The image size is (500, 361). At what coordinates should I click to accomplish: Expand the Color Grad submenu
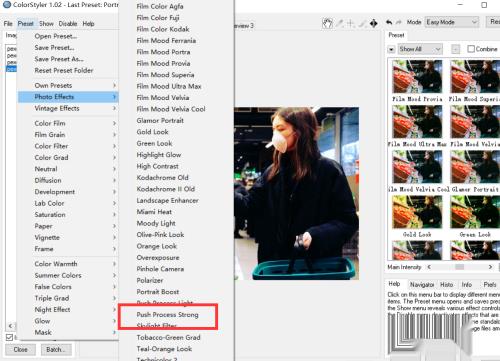(x=68, y=157)
